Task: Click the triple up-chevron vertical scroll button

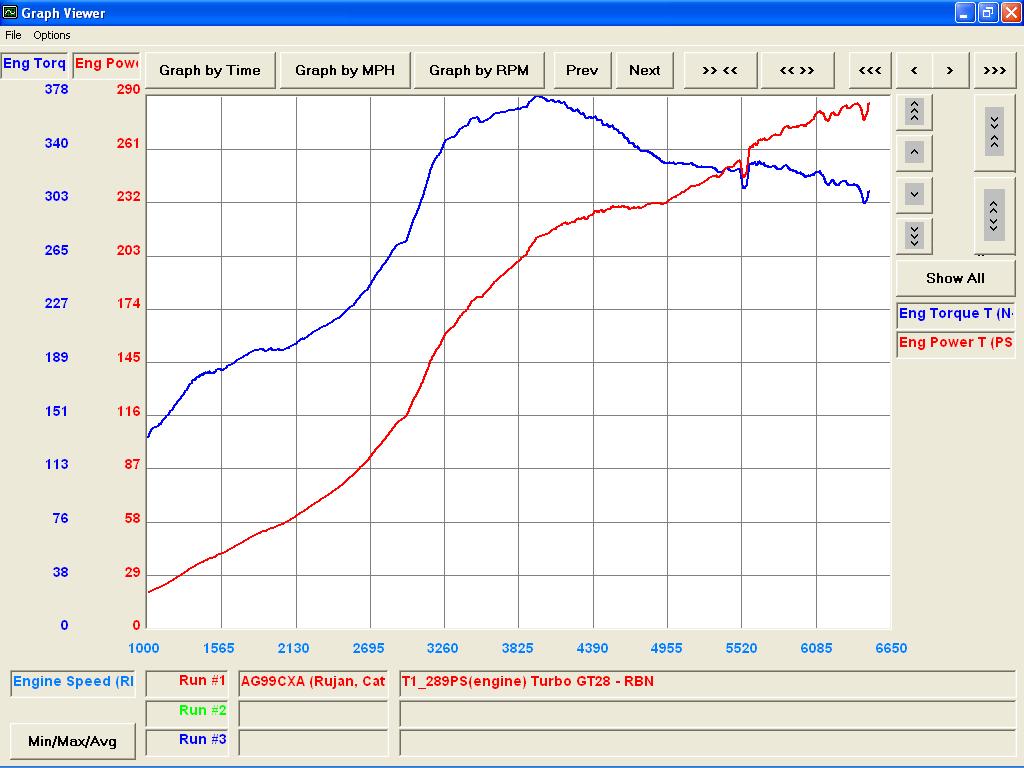Action: click(914, 112)
